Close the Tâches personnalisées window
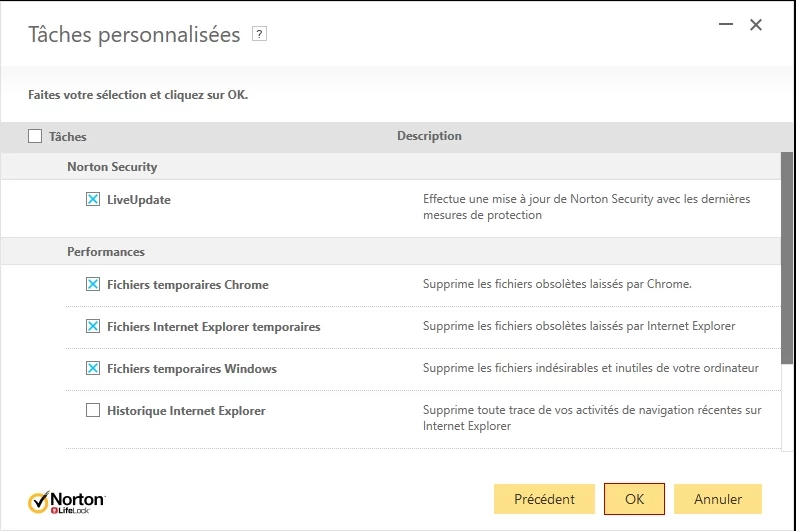796x531 pixels. (x=756, y=24)
